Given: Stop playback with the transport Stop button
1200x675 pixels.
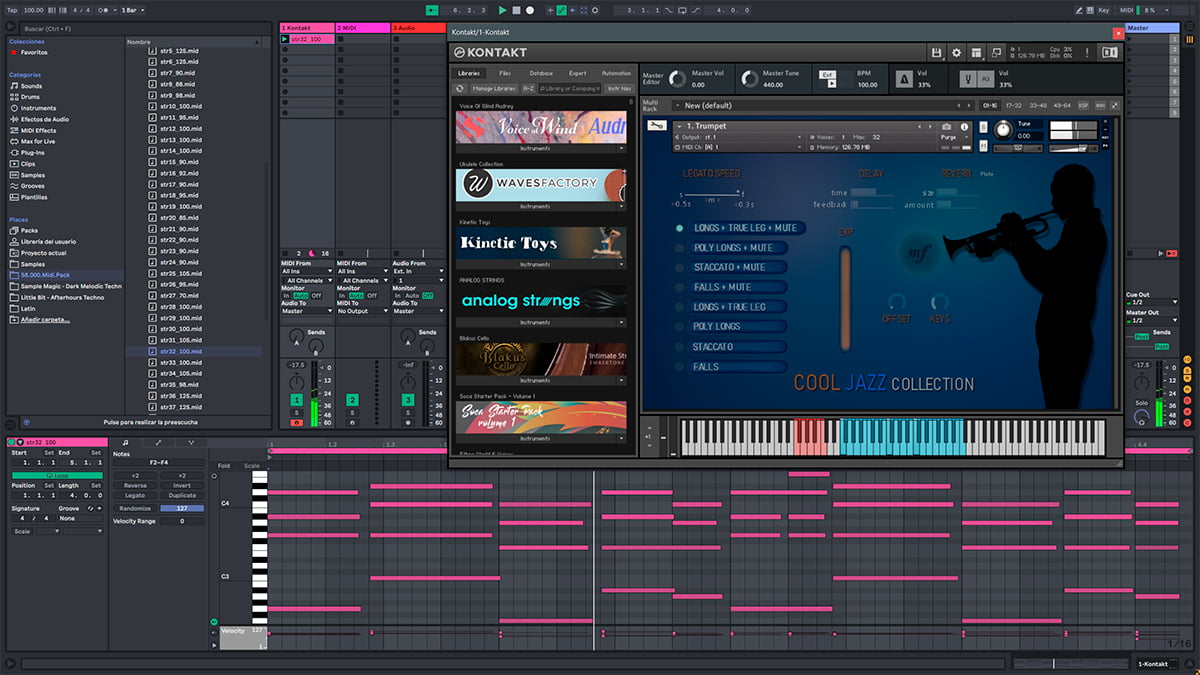Looking at the screenshot, I should [x=516, y=9].
